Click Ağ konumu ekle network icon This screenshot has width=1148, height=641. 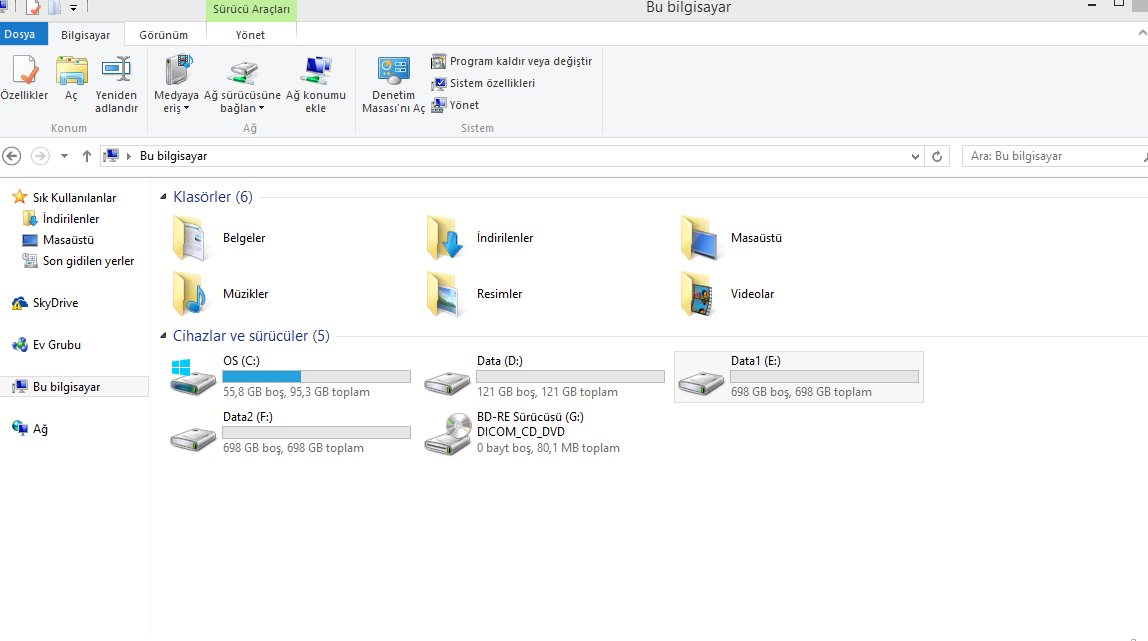316,70
